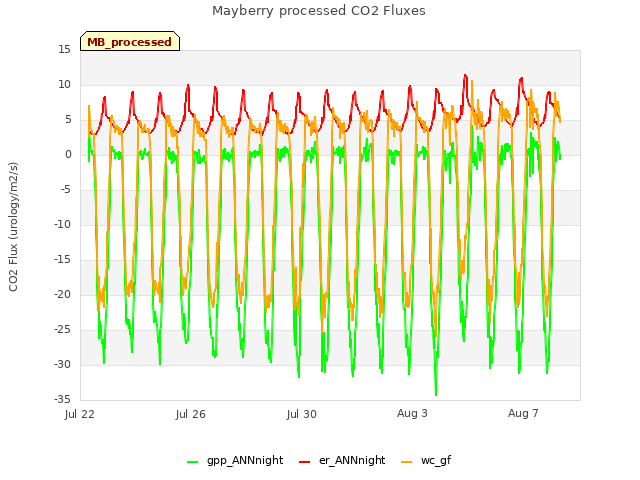The image size is (640, 480).
Task: Click y-axis tick label 0
Action: (68, 155)
